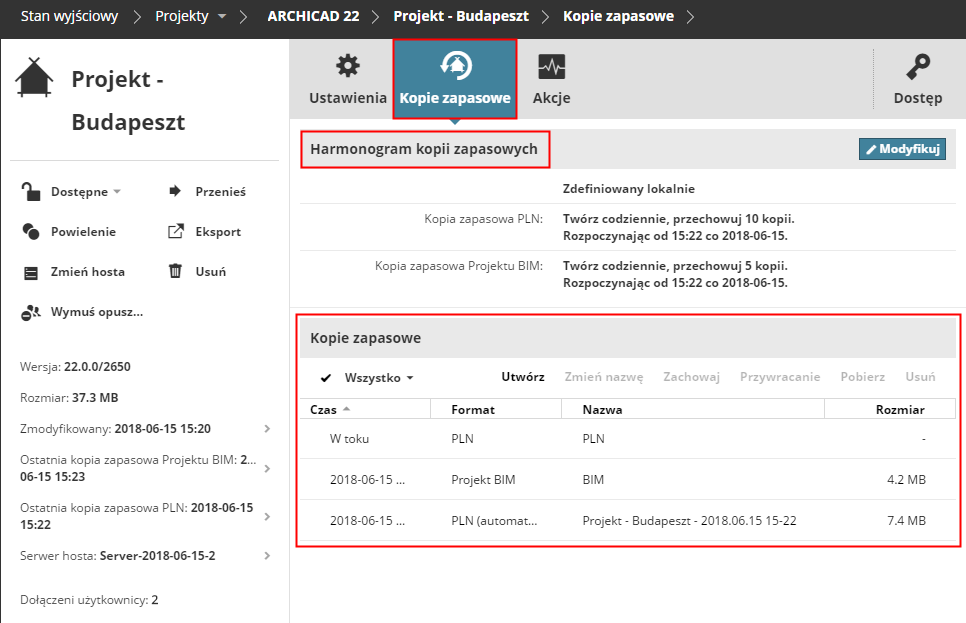Click the Usuń backup action in the list toolbar
The image size is (966, 623).
click(920, 377)
